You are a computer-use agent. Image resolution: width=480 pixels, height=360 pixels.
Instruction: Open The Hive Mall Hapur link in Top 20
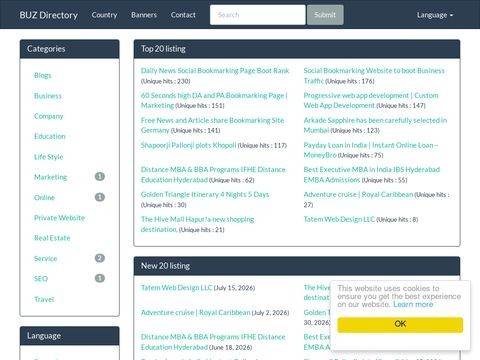click(x=197, y=224)
